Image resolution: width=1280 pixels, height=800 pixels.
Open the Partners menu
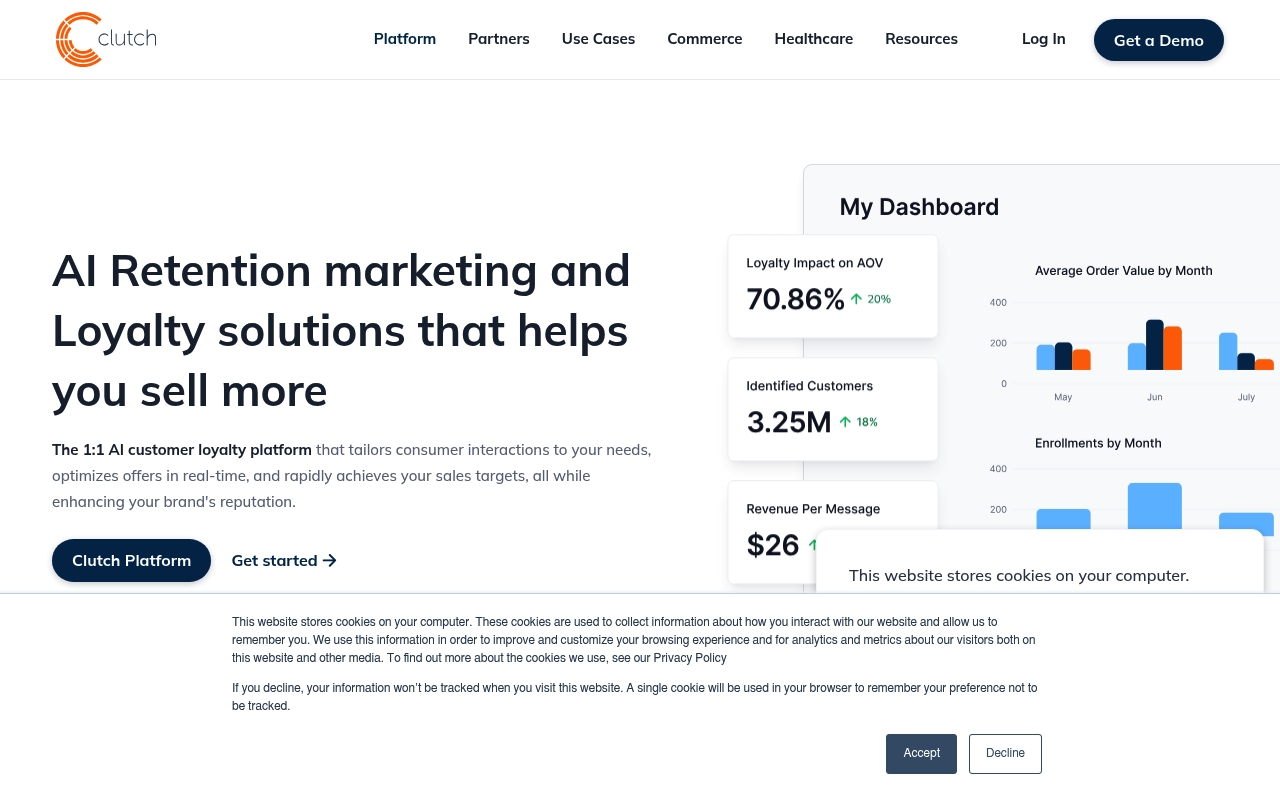pyautogui.click(x=499, y=39)
